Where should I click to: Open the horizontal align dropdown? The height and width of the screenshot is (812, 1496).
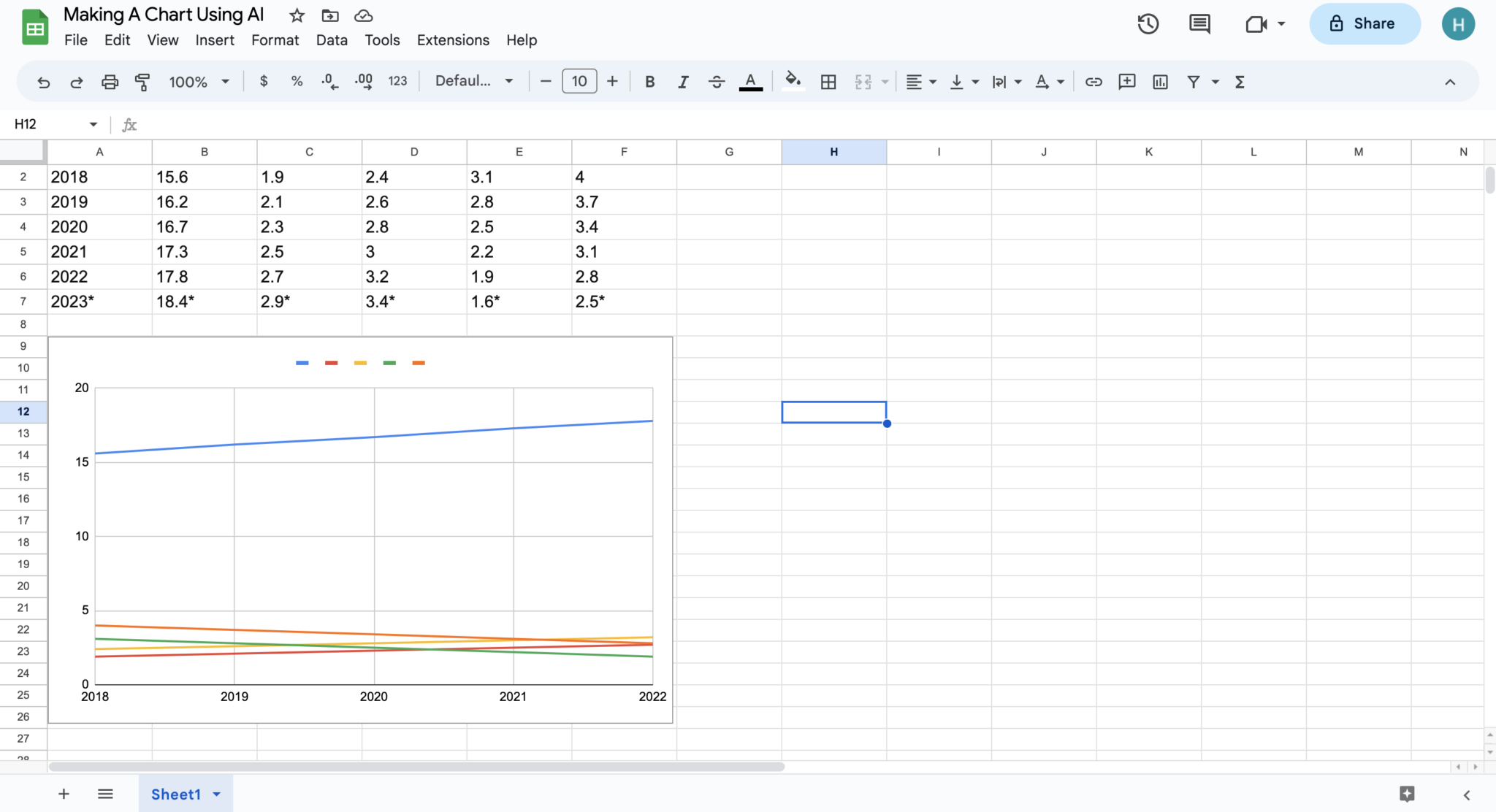(x=920, y=81)
